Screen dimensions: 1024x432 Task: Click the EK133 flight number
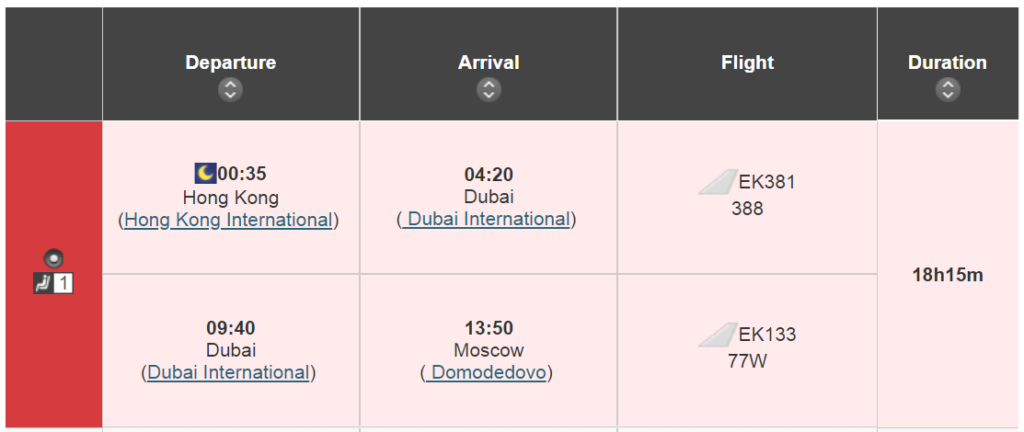click(767, 335)
